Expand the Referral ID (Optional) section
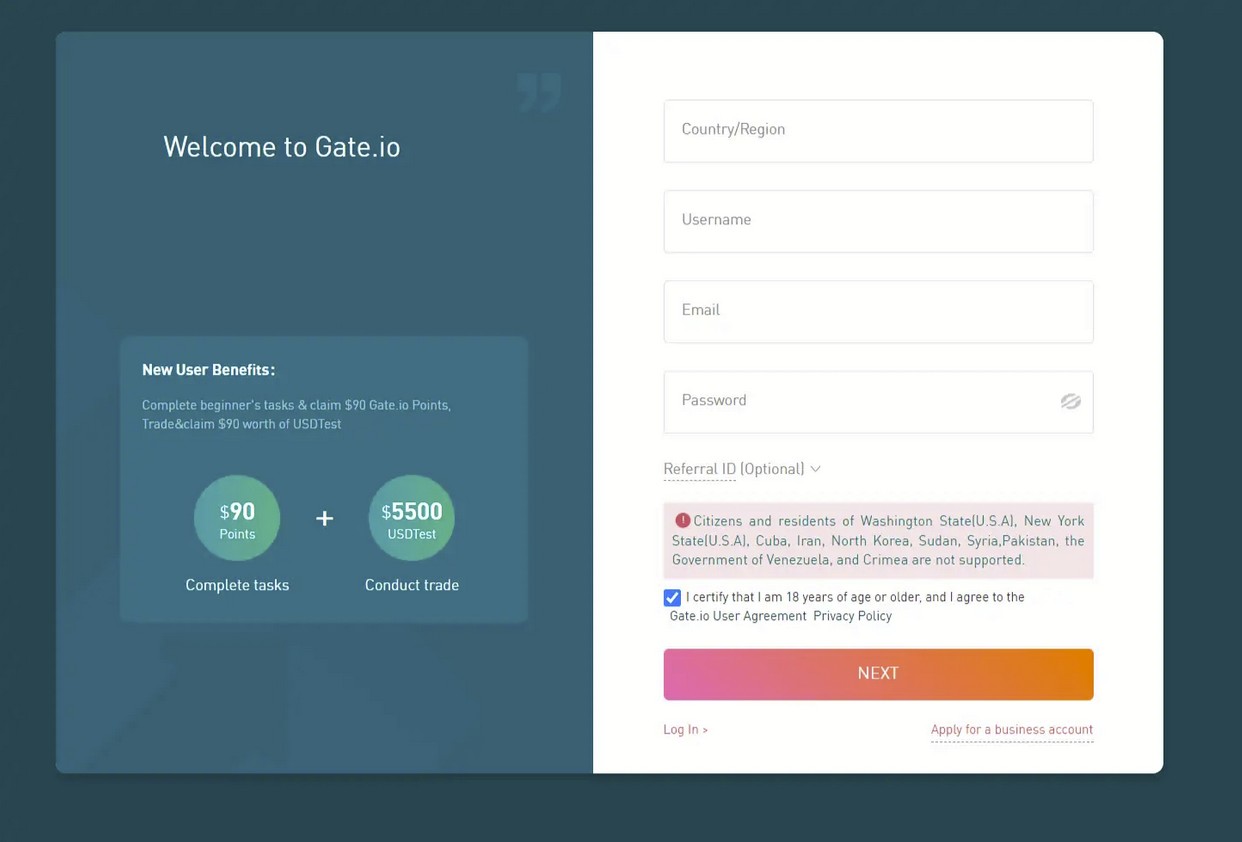This screenshot has height=842, width=1242. 733,469
